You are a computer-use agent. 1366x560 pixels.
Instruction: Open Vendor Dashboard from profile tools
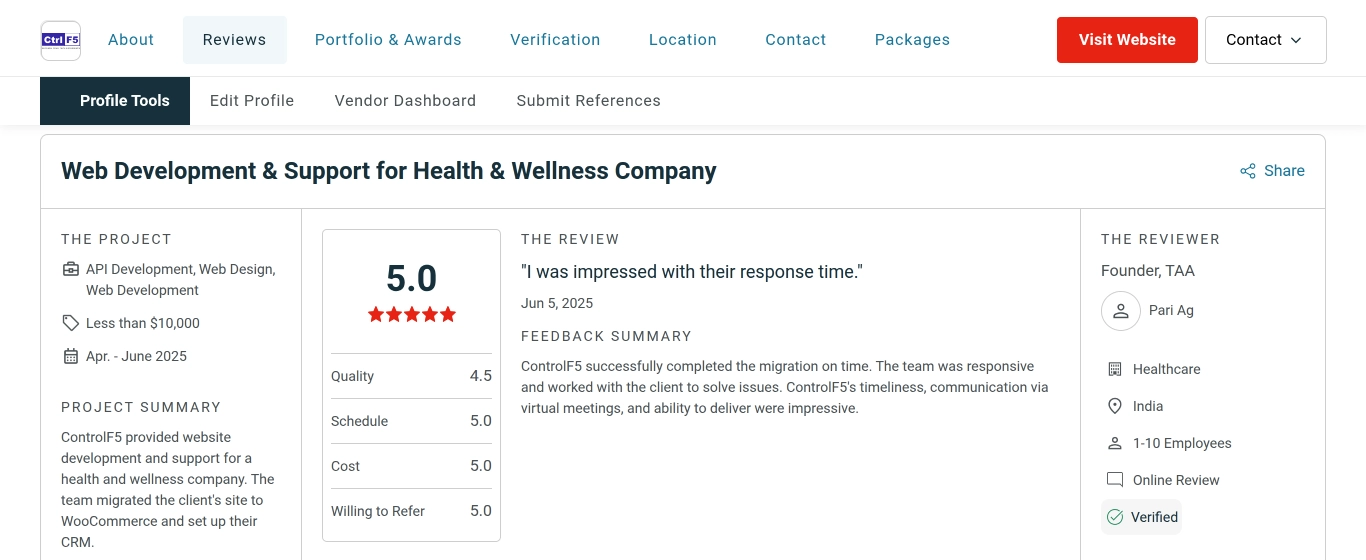(405, 101)
